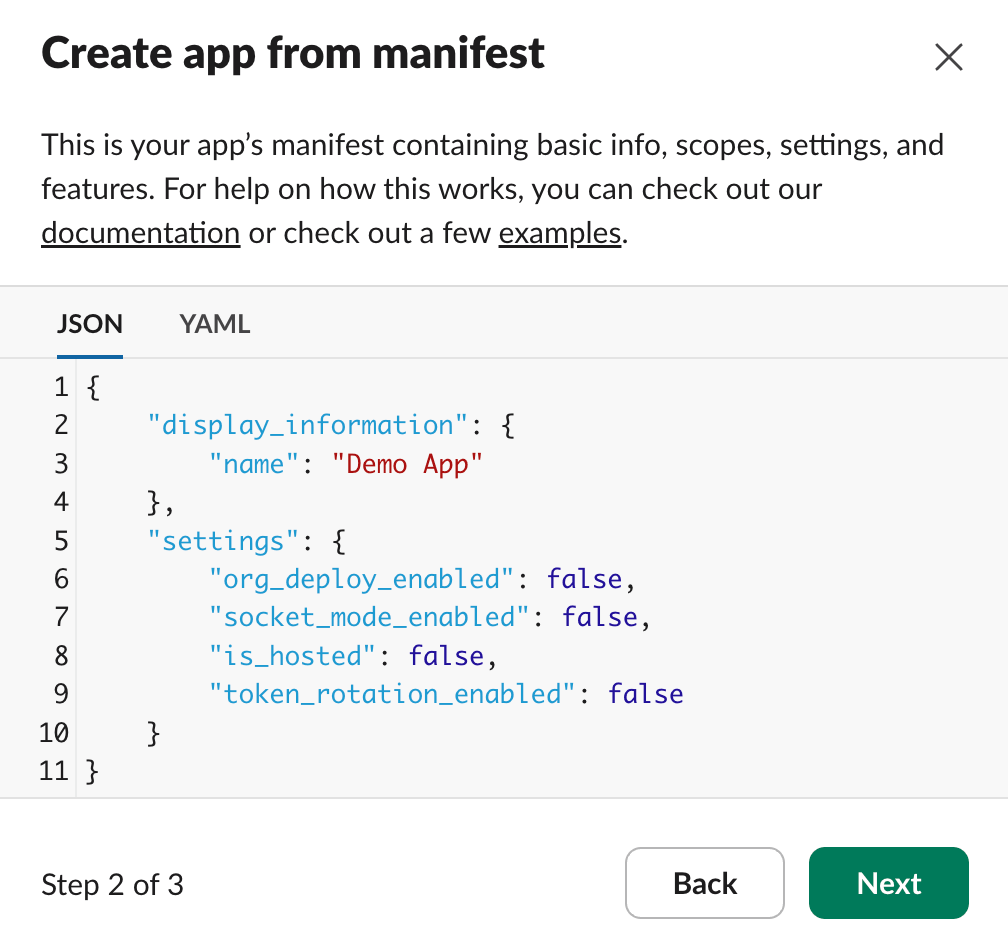Switch to the JSON tab
The width and height of the screenshot is (1008, 942).
click(90, 324)
